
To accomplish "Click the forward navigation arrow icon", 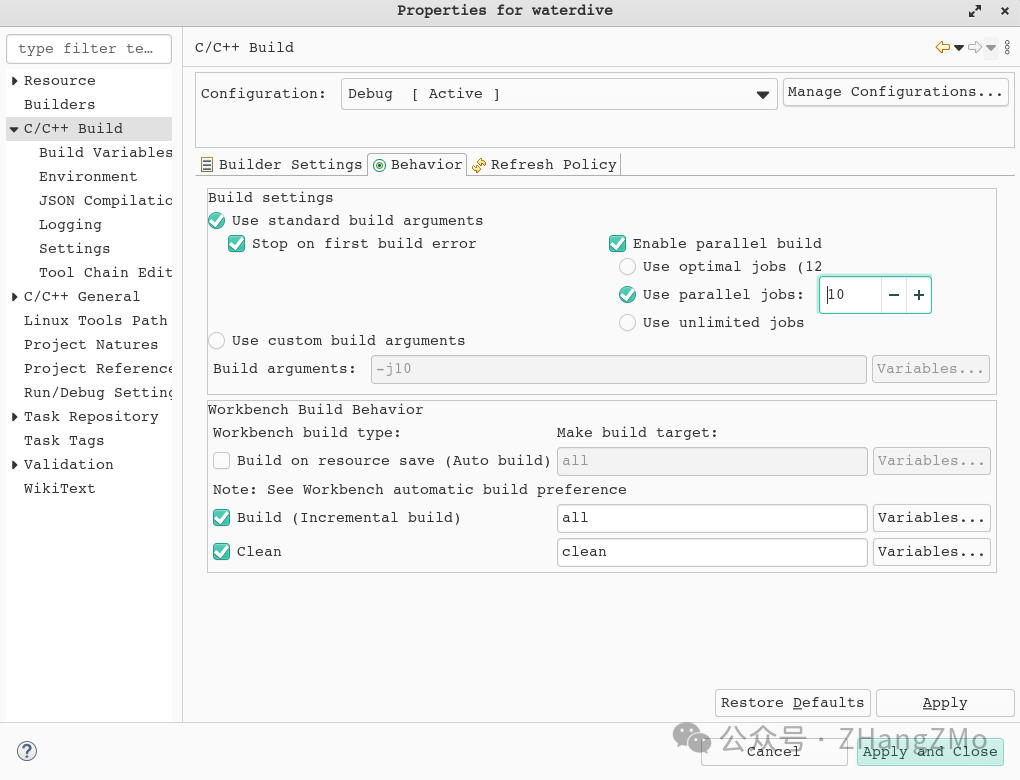I will (x=974, y=47).
